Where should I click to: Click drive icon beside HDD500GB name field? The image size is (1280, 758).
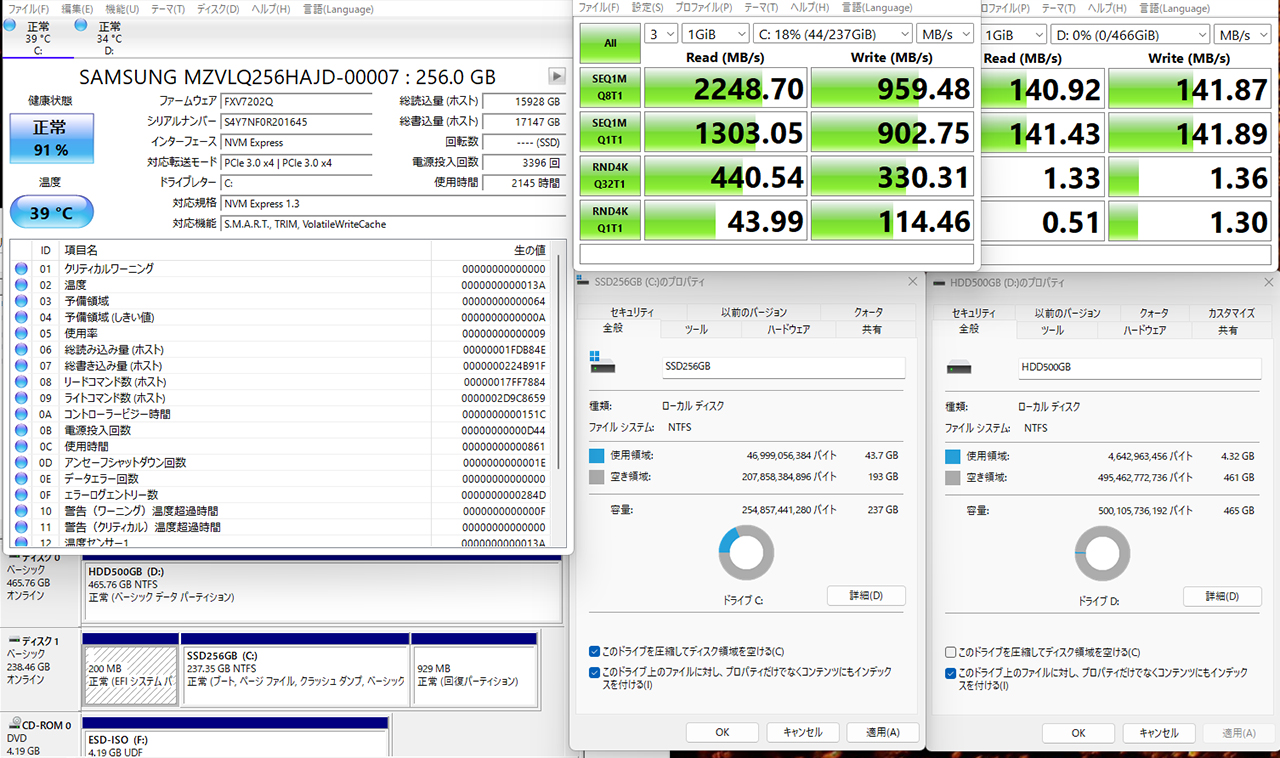click(x=959, y=366)
